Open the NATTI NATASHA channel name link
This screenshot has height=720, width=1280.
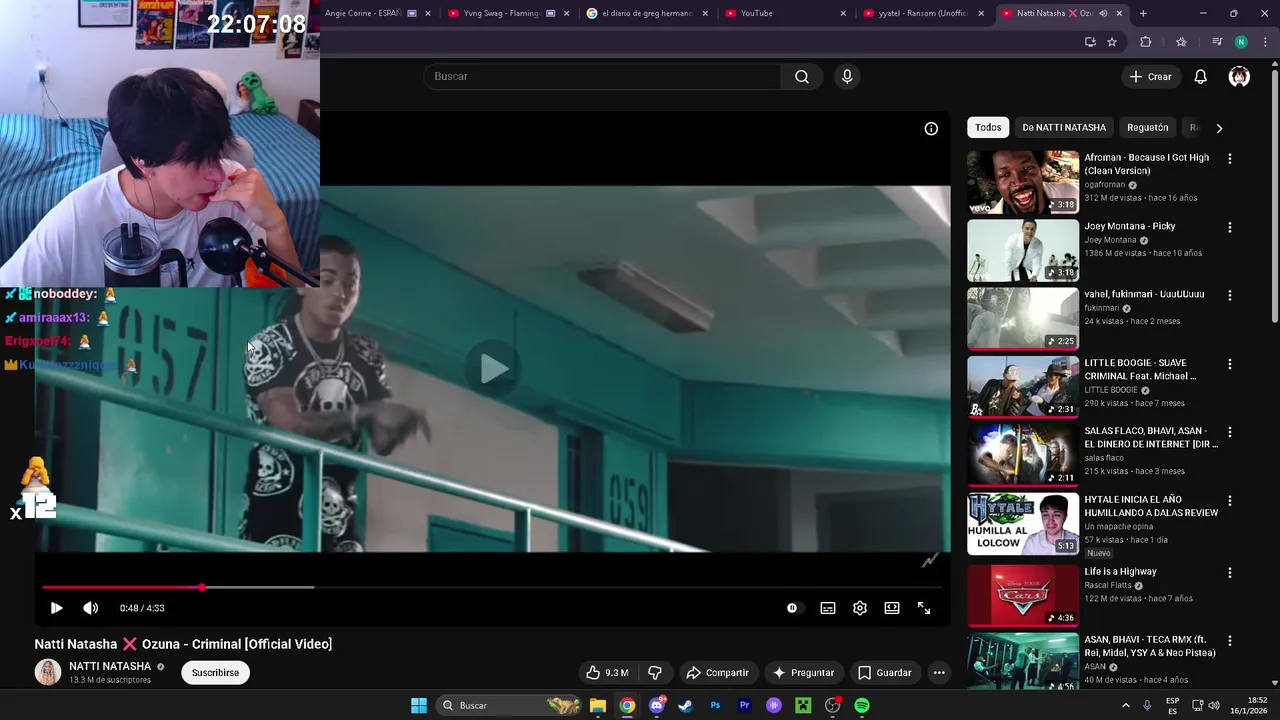click(x=110, y=667)
